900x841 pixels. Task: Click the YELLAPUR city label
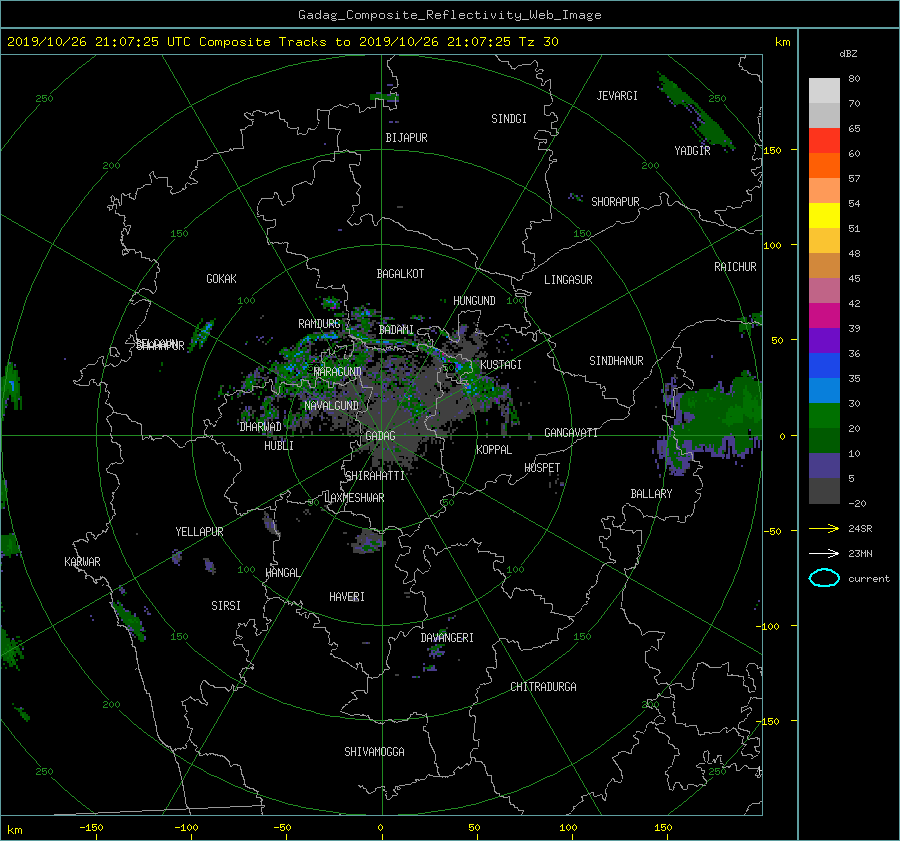click(199, 532)
